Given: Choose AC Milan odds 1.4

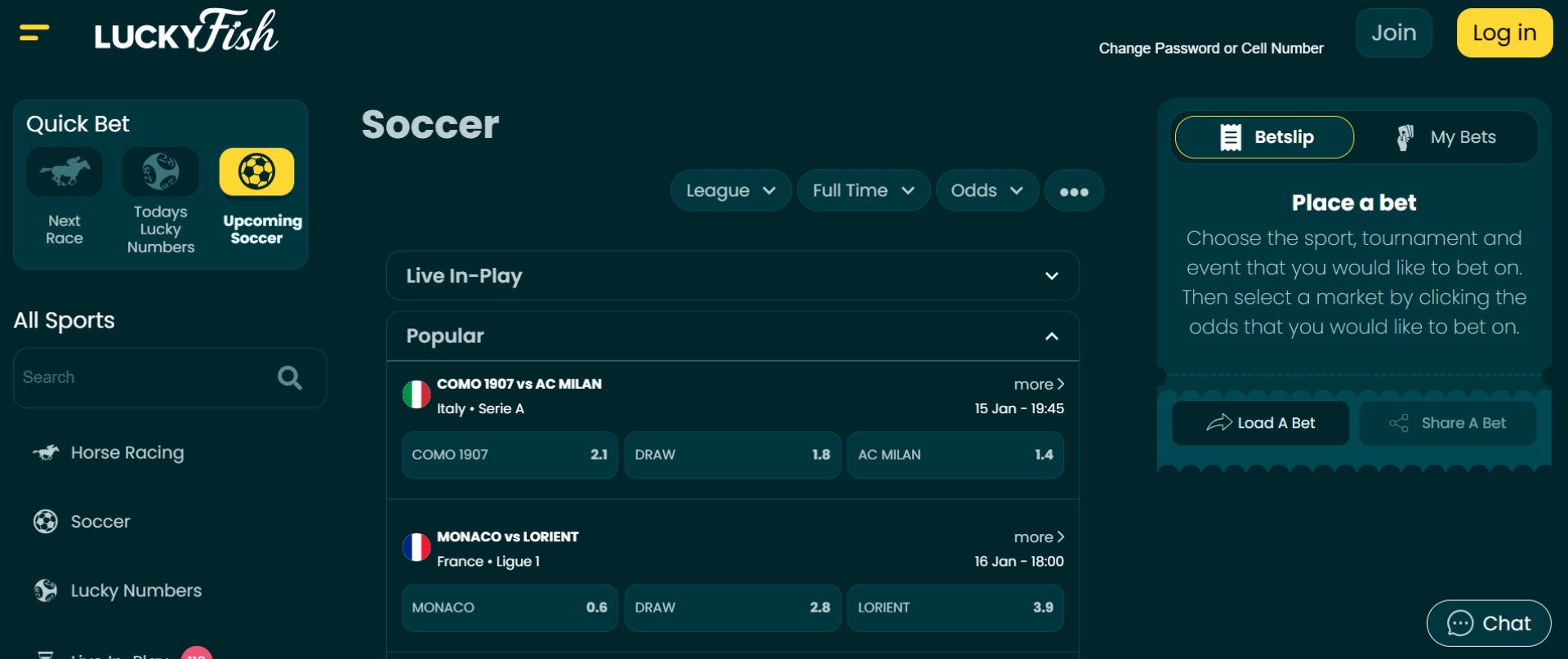Looking at the screenshot, I should [x=955, y=455].
